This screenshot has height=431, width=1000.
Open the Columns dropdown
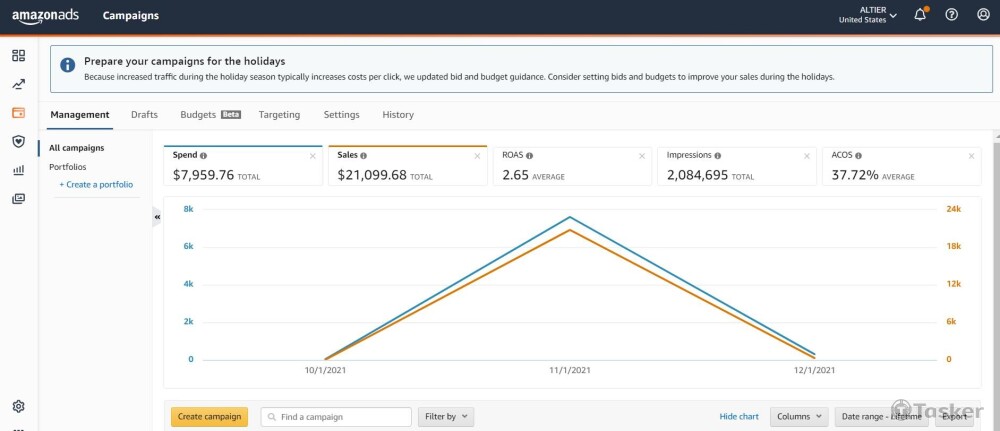(800, 417)
